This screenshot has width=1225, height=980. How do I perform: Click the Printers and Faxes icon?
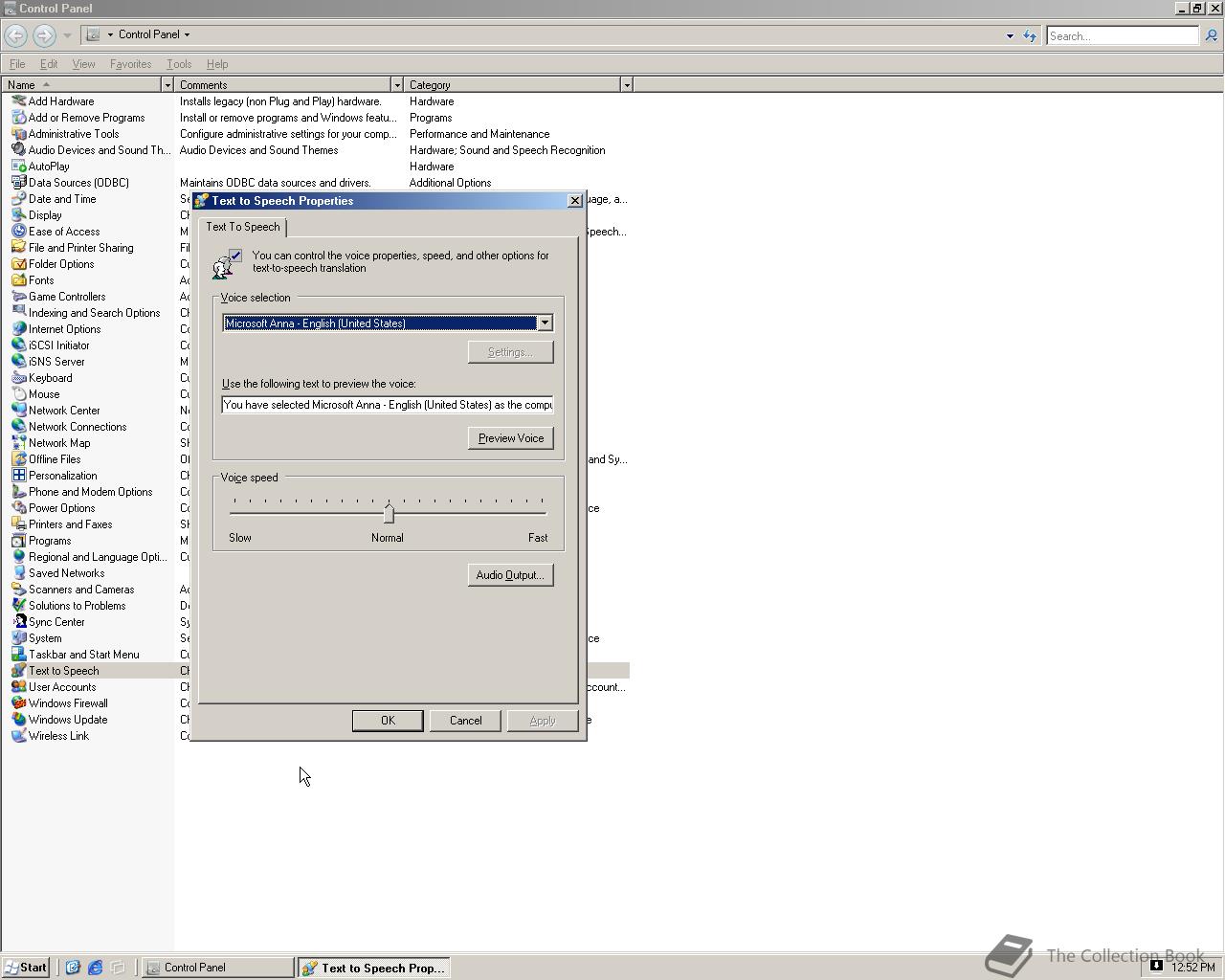pos(18,524)
